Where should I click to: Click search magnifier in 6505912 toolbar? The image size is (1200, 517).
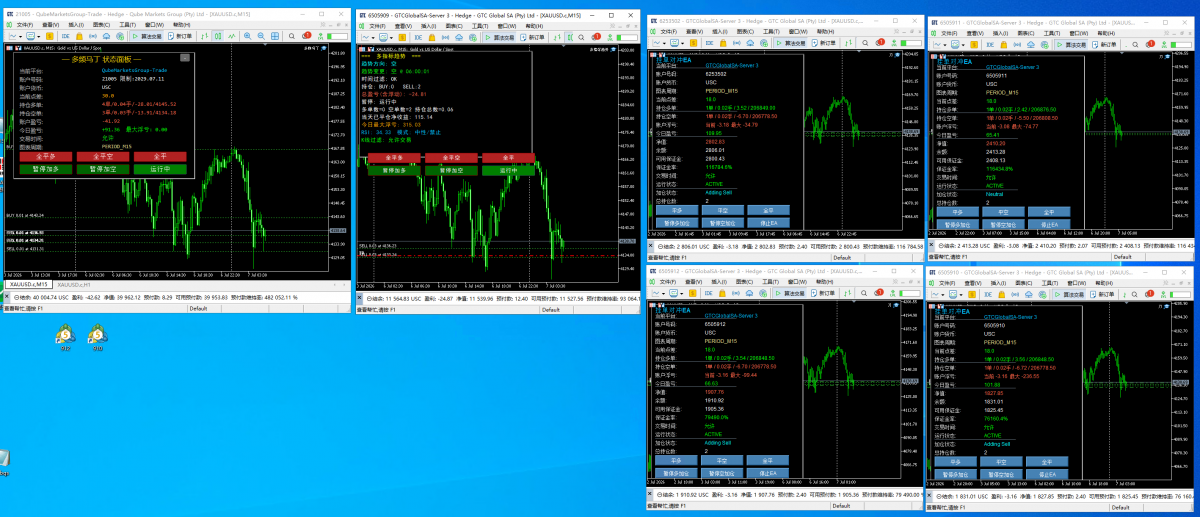coord(864,293)
